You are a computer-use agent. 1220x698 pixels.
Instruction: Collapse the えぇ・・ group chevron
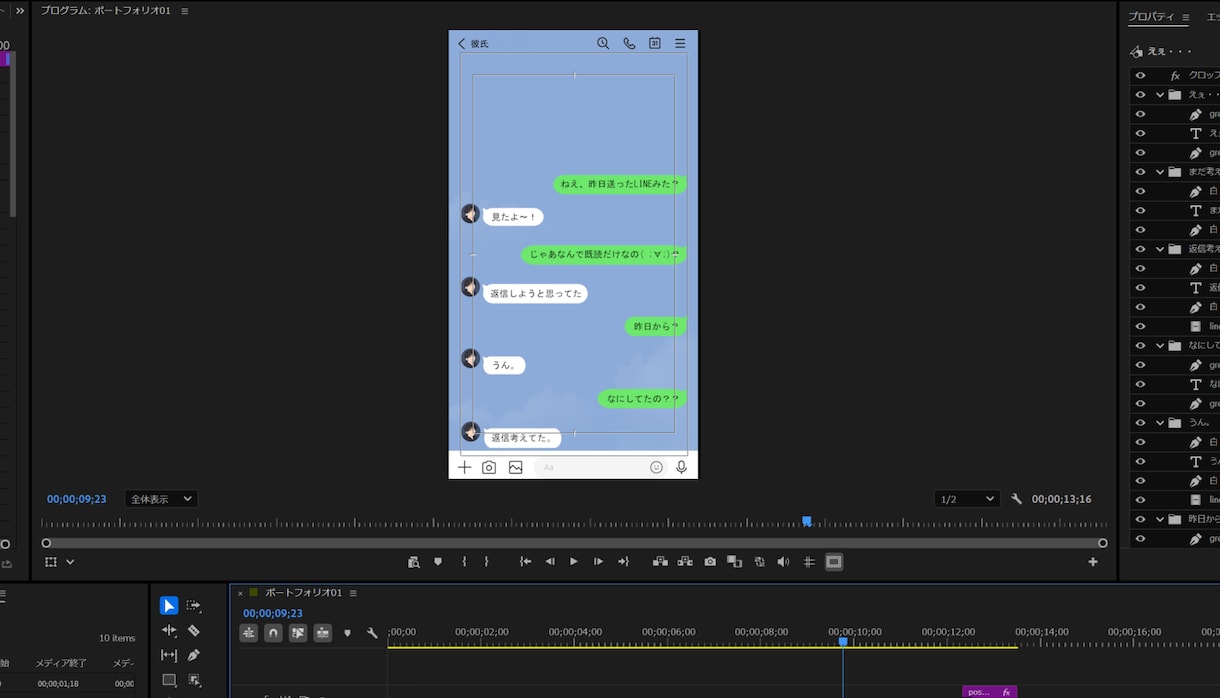click(1160, 95)
